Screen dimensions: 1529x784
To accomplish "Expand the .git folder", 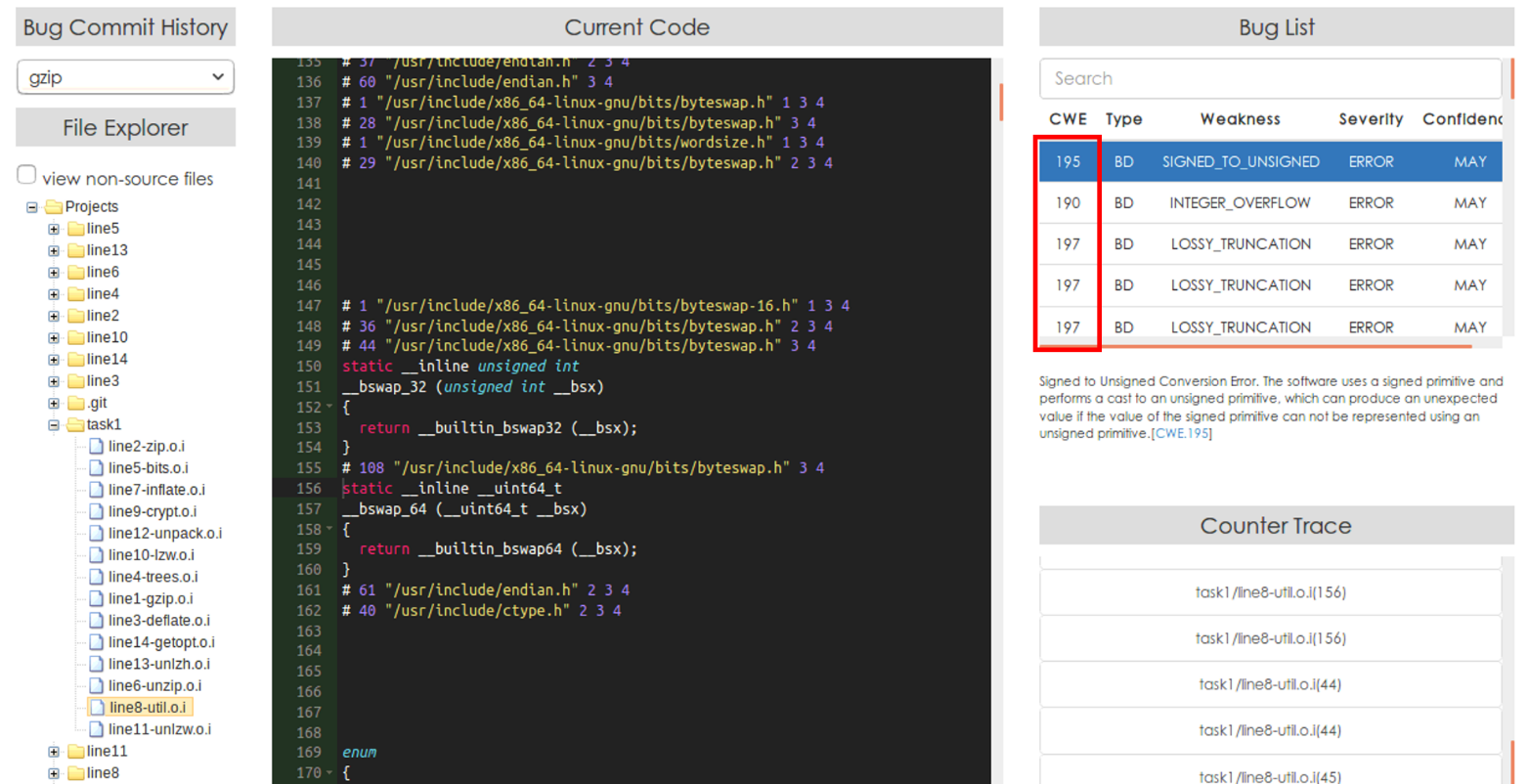I will click(x=54, y=404).
